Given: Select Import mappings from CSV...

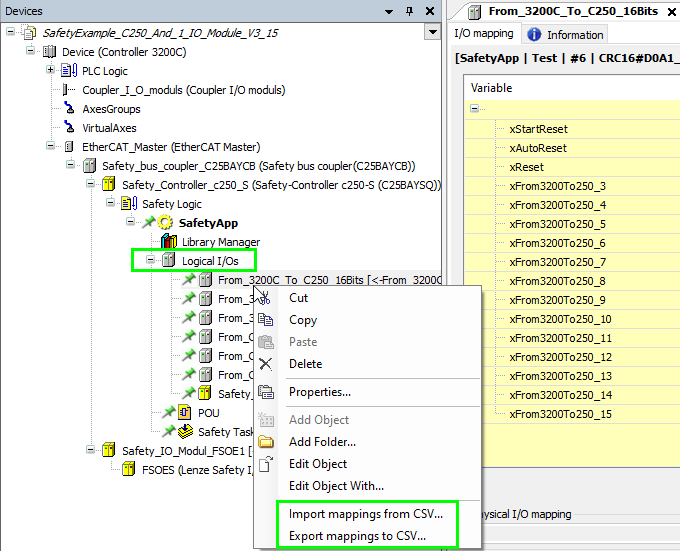Looking at the screenshot, I should coord(366,514).
